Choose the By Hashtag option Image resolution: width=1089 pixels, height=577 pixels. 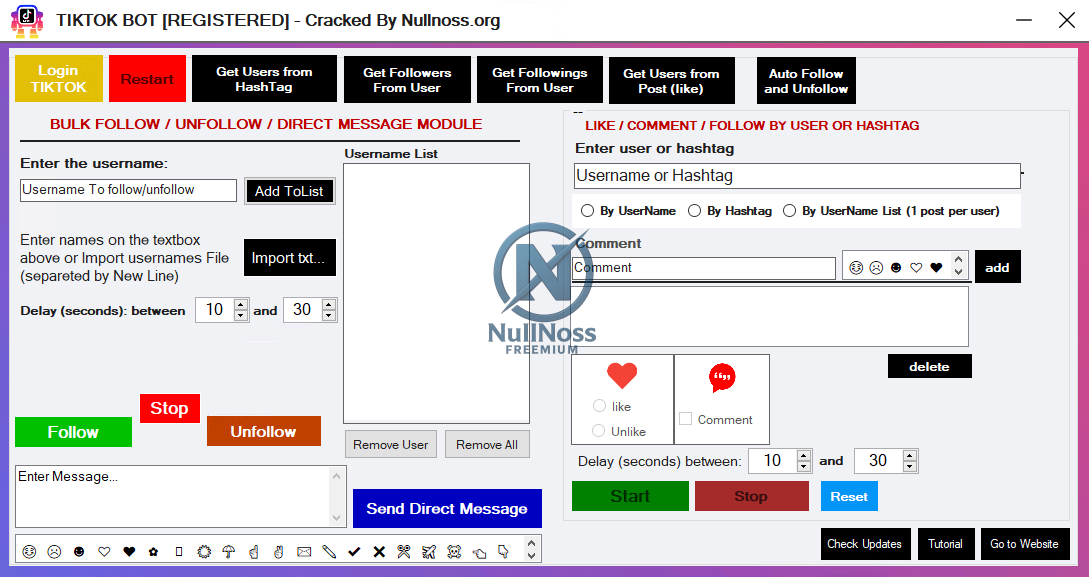pyautogui.click(x=696, y=210)
